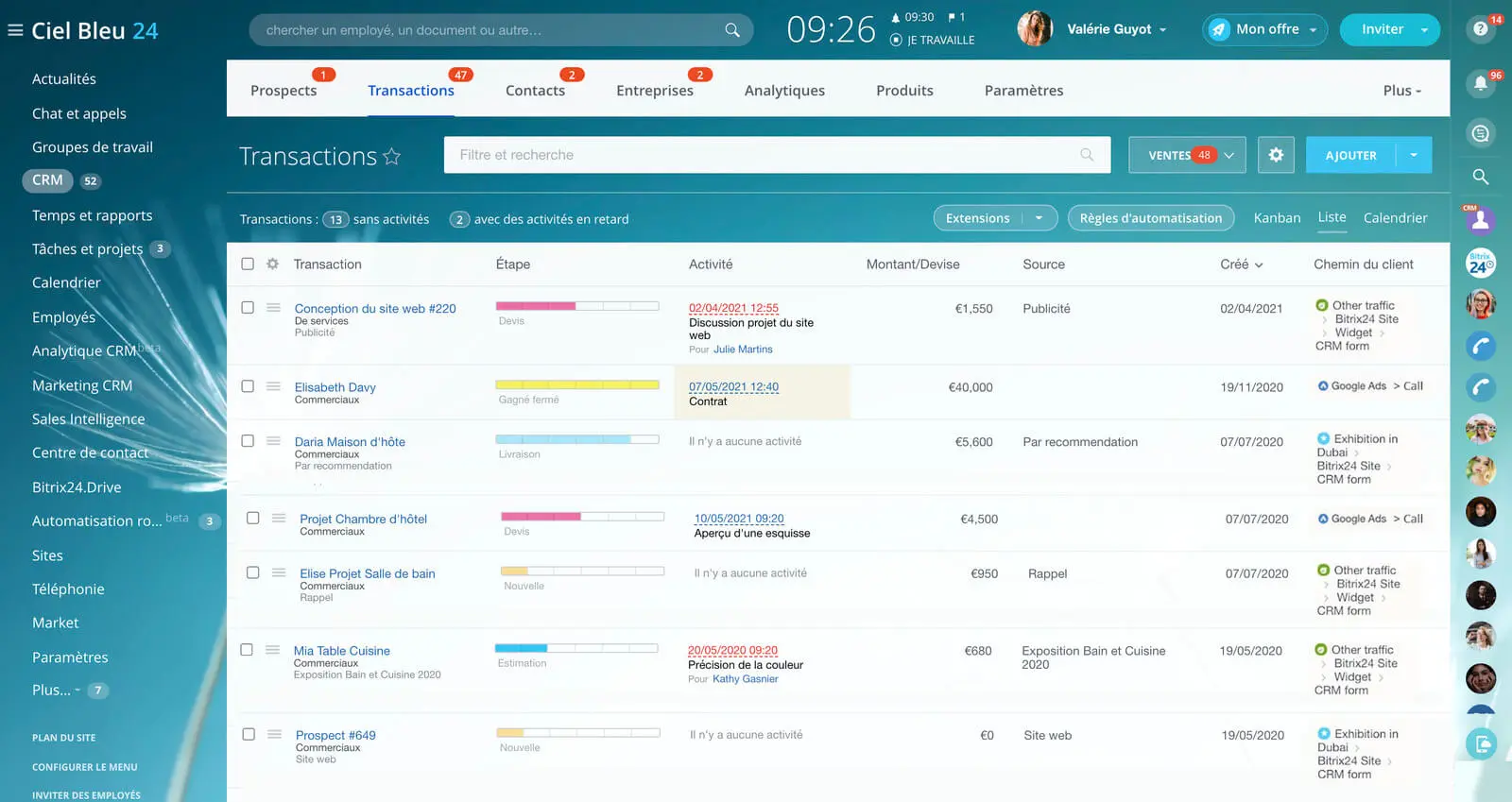The height and width of the screenshot is (802, 1512).
Task: Open the Mia Table Cuisine transaction link
Action: pos(341,651)
